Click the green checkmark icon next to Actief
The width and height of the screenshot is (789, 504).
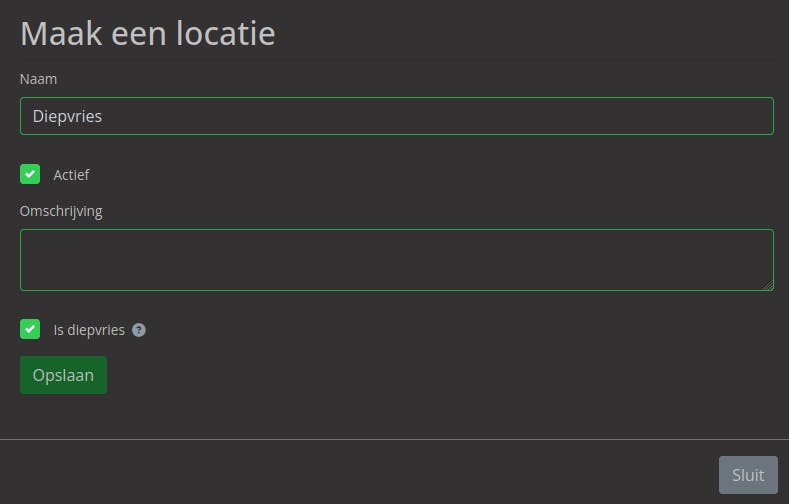click(x=30, y=175)
